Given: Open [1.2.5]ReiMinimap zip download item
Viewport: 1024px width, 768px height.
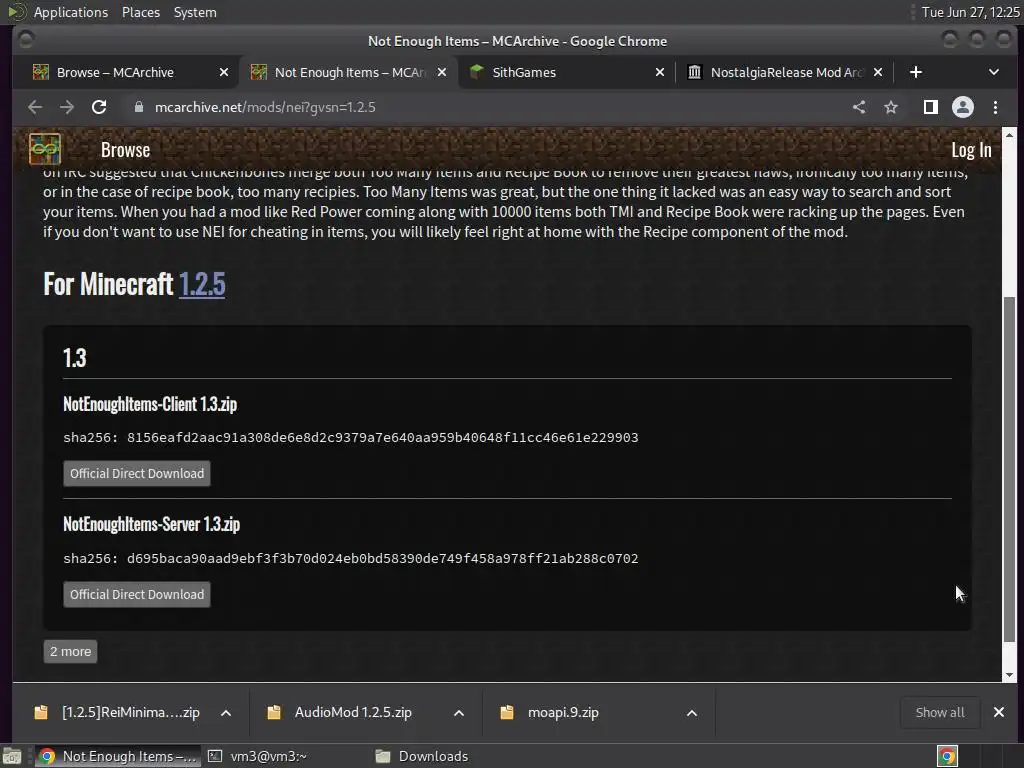Looking at the screenshot, I should 131,712.
